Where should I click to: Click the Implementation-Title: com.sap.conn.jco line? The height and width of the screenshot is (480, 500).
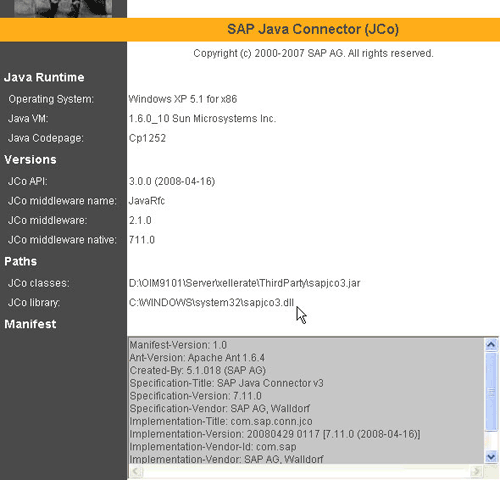(x=221, y=421)
